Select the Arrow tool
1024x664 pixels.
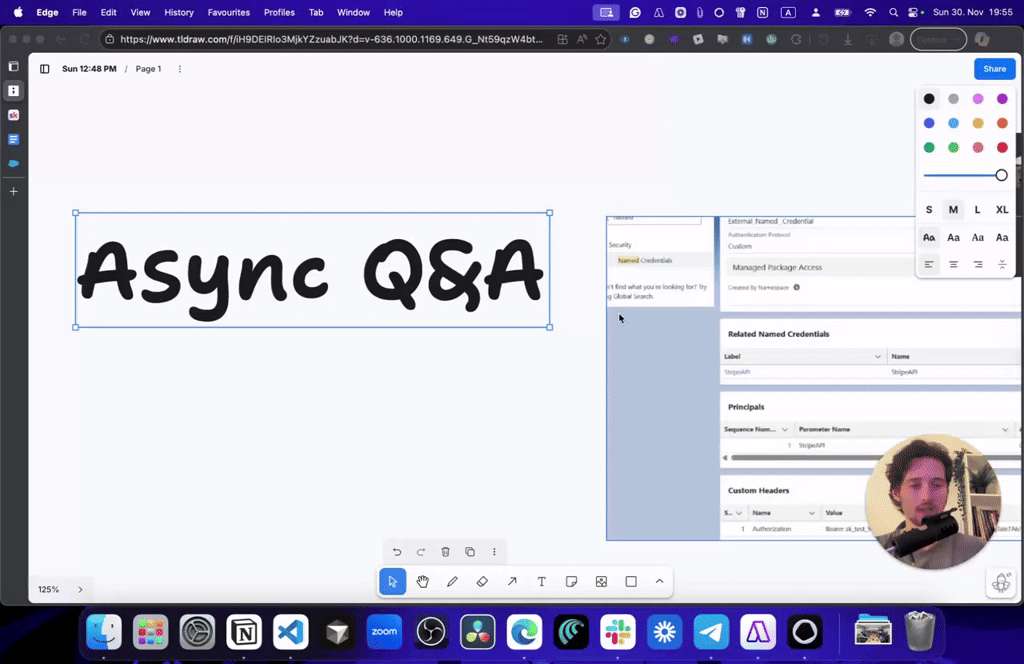(511, 581)
